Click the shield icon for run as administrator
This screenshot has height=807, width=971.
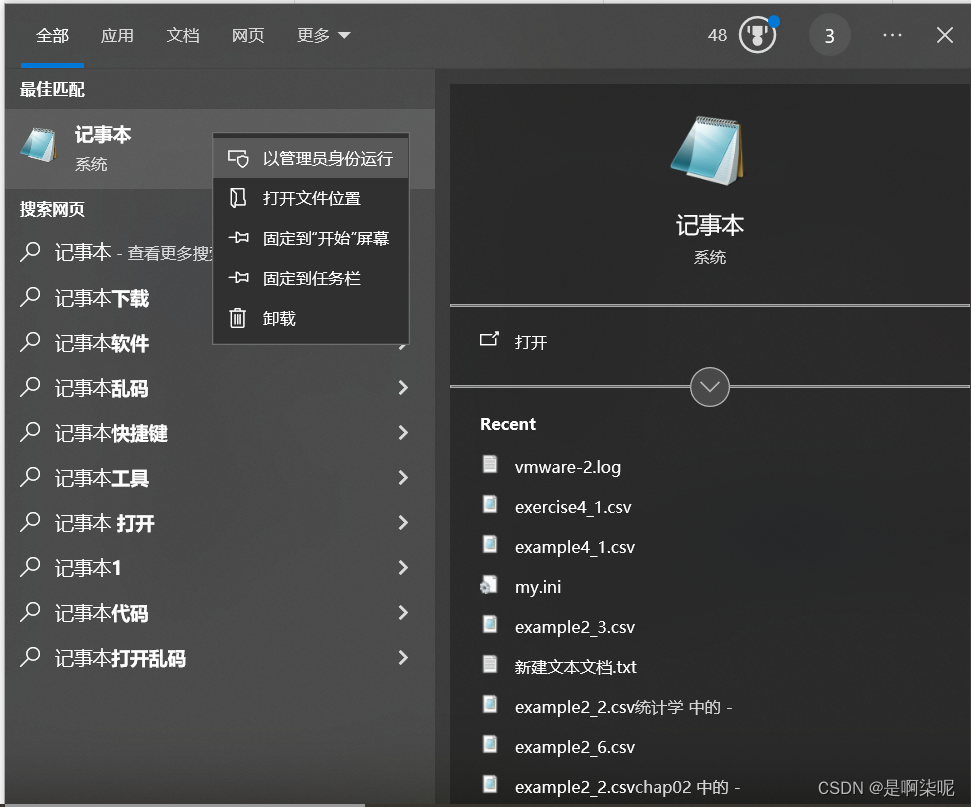click(238, 159)
